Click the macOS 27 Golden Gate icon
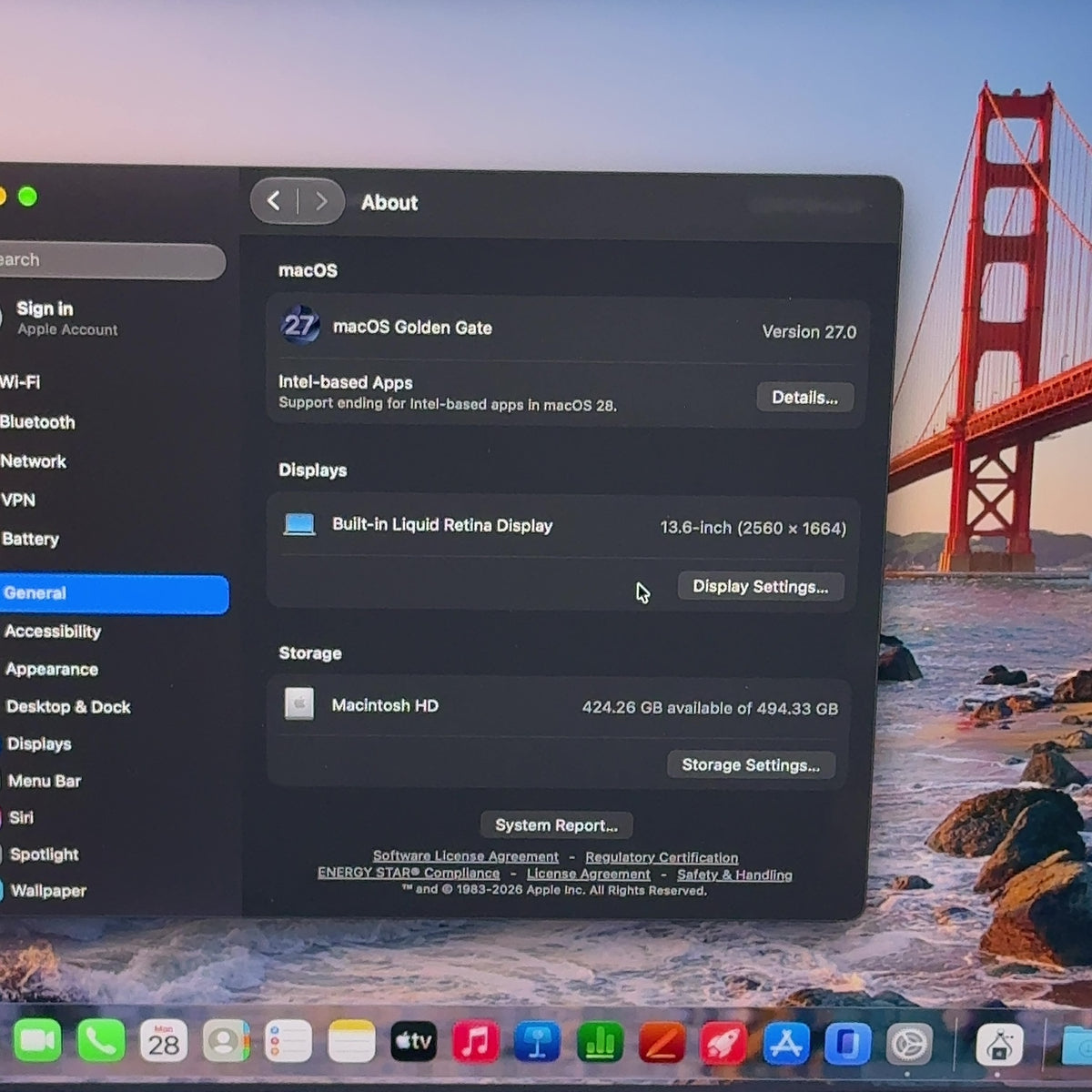The height and width of the screenshot is (1092, 1092). (x=299, y=326)
